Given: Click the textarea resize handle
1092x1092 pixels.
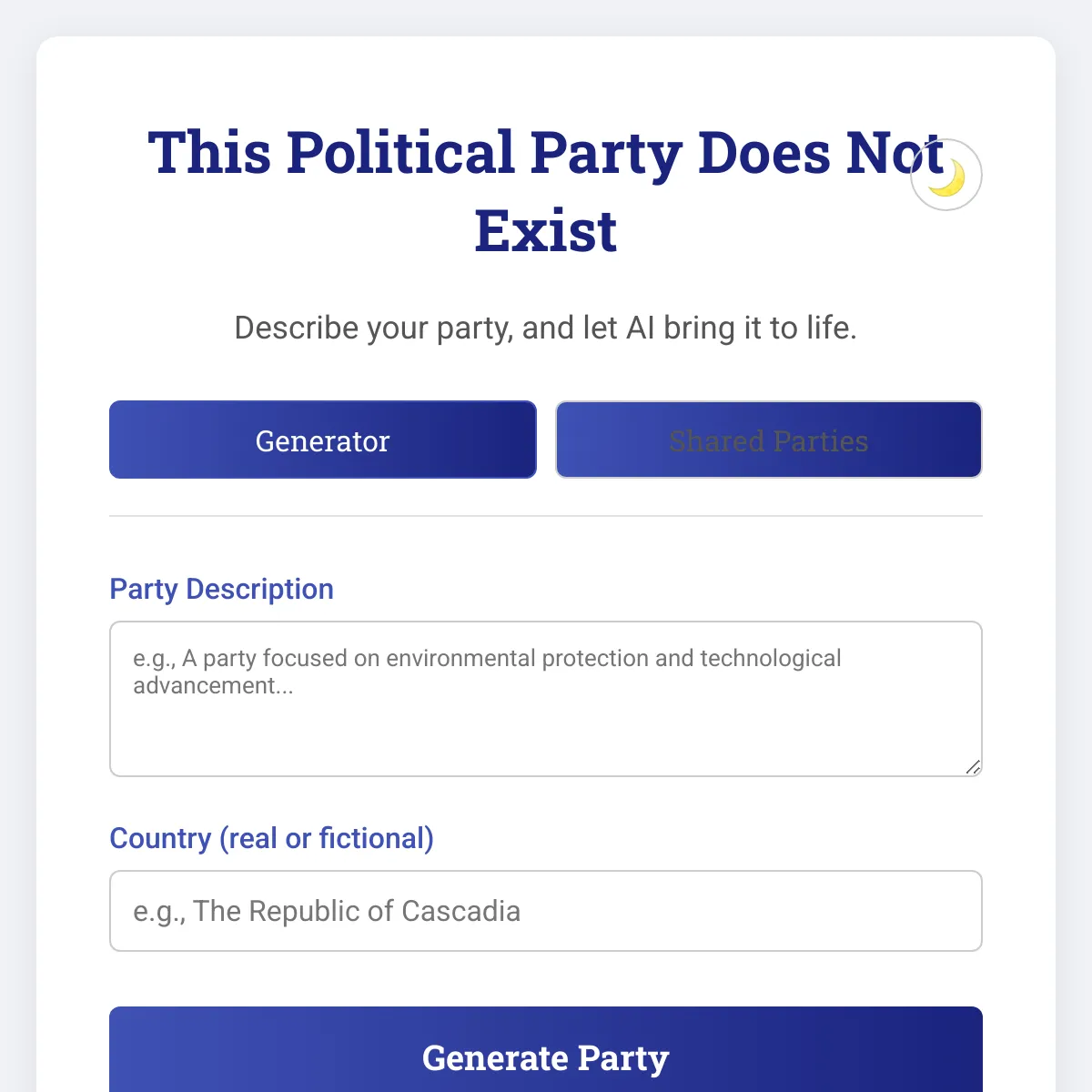Looking at the screenshot, I should click(974, 767).
